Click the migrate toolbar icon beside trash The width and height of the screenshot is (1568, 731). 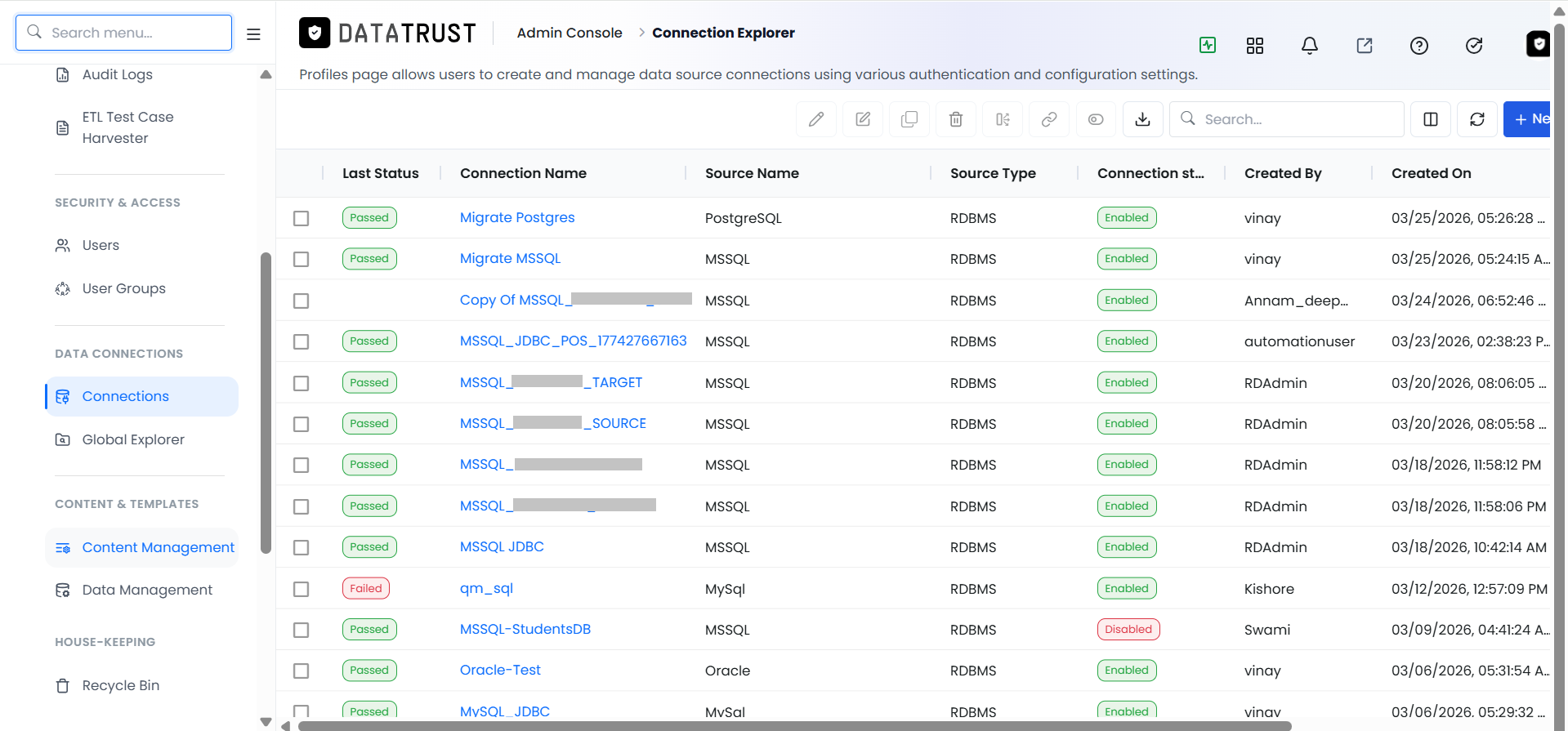click(1003, 119)
